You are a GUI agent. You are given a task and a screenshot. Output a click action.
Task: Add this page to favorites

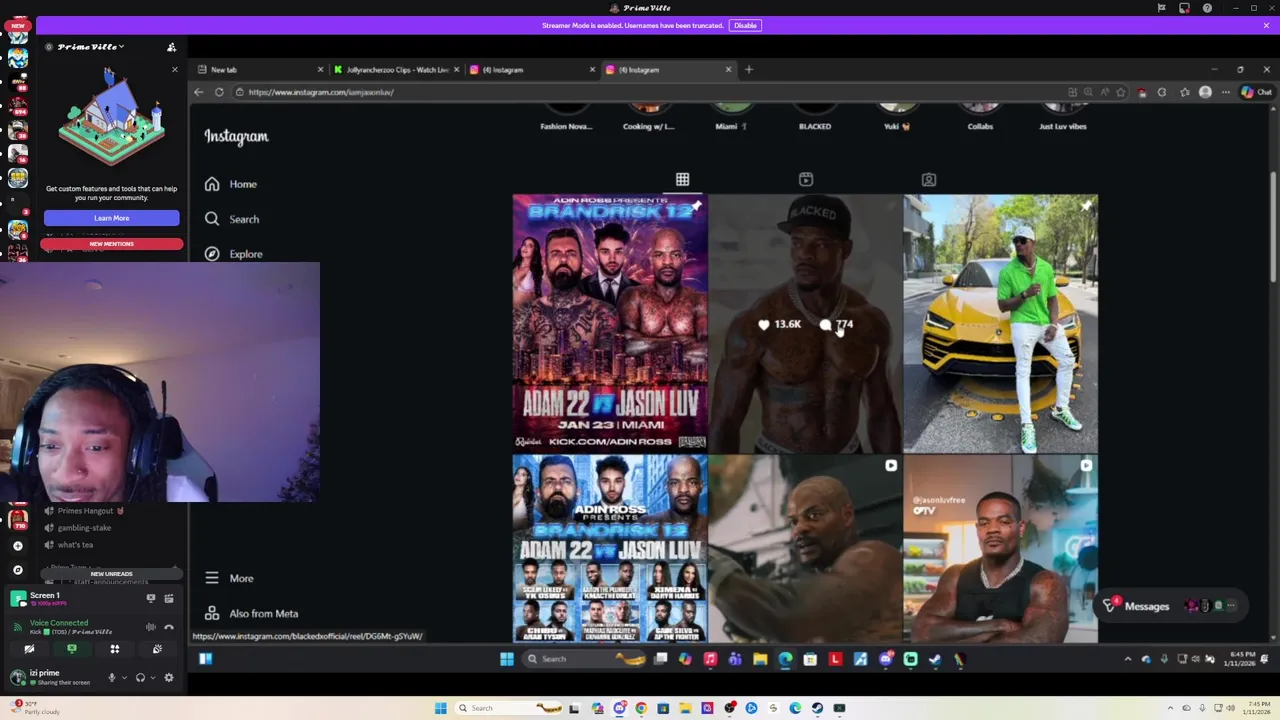pyautogui.click(x=1120, y=92)
